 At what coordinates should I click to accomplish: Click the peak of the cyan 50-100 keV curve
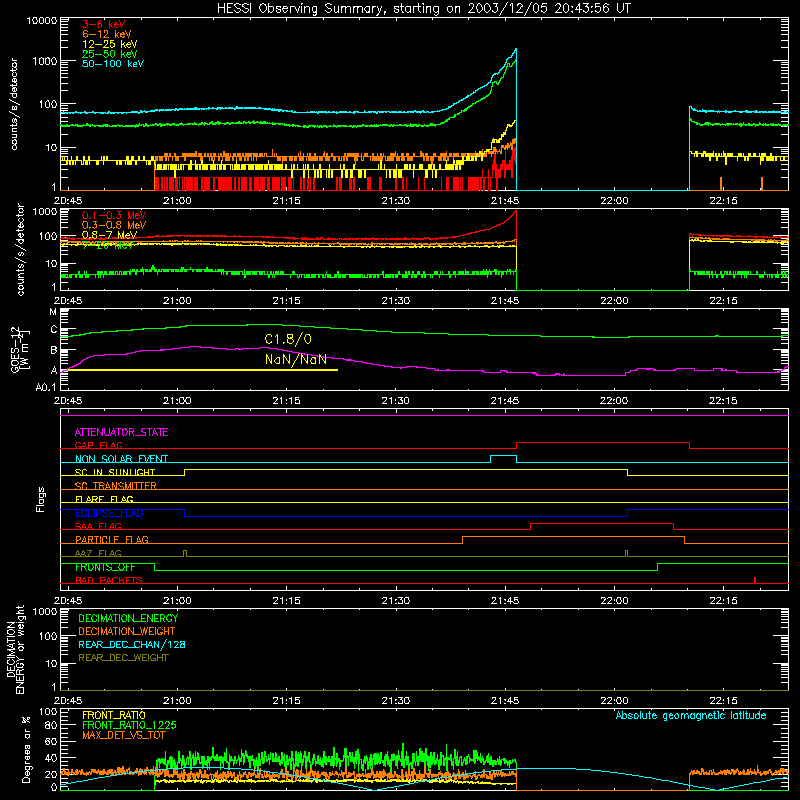(x=516, y=49)
